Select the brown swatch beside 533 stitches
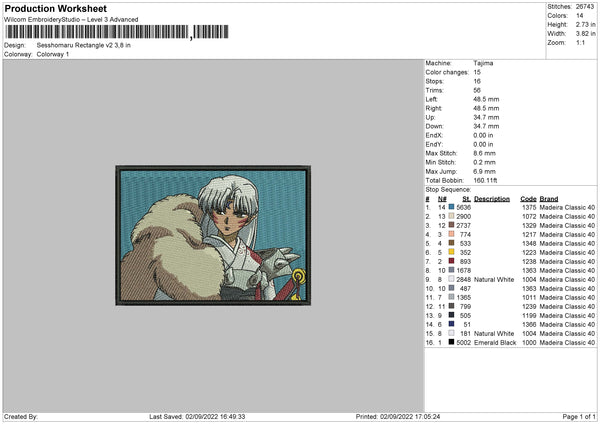Image resolution: width=600 pixels, height=424 pixels. click(452, 243)
